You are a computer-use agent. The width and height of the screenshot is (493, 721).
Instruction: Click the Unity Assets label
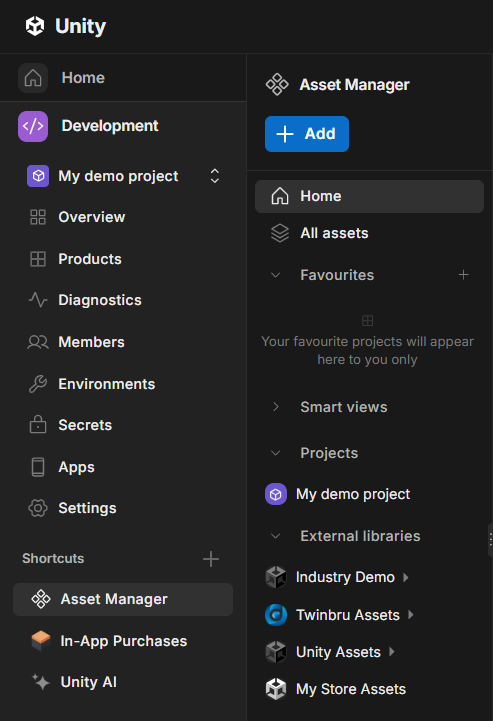[338, 652]
